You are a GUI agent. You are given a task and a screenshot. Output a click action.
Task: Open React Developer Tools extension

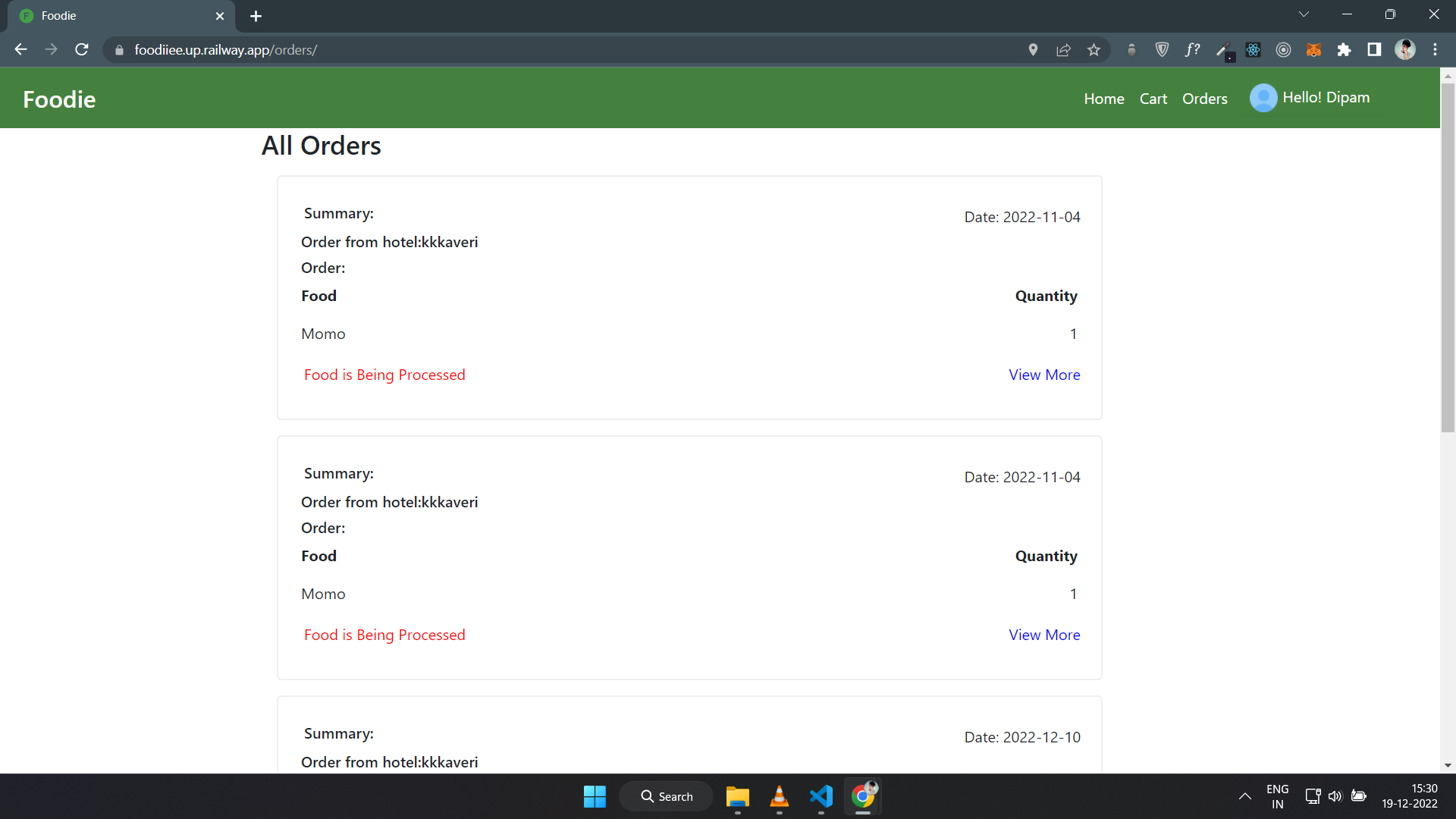1253,49
